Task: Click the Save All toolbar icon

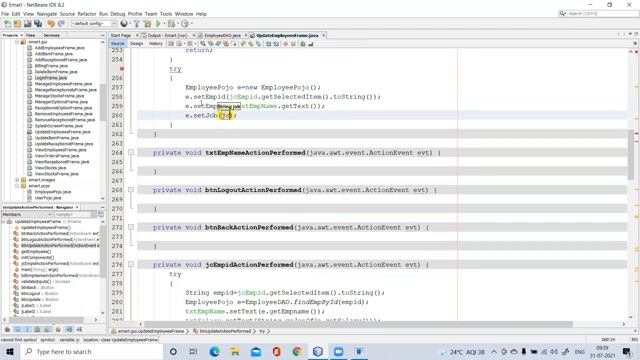Action: coord(38,24)
